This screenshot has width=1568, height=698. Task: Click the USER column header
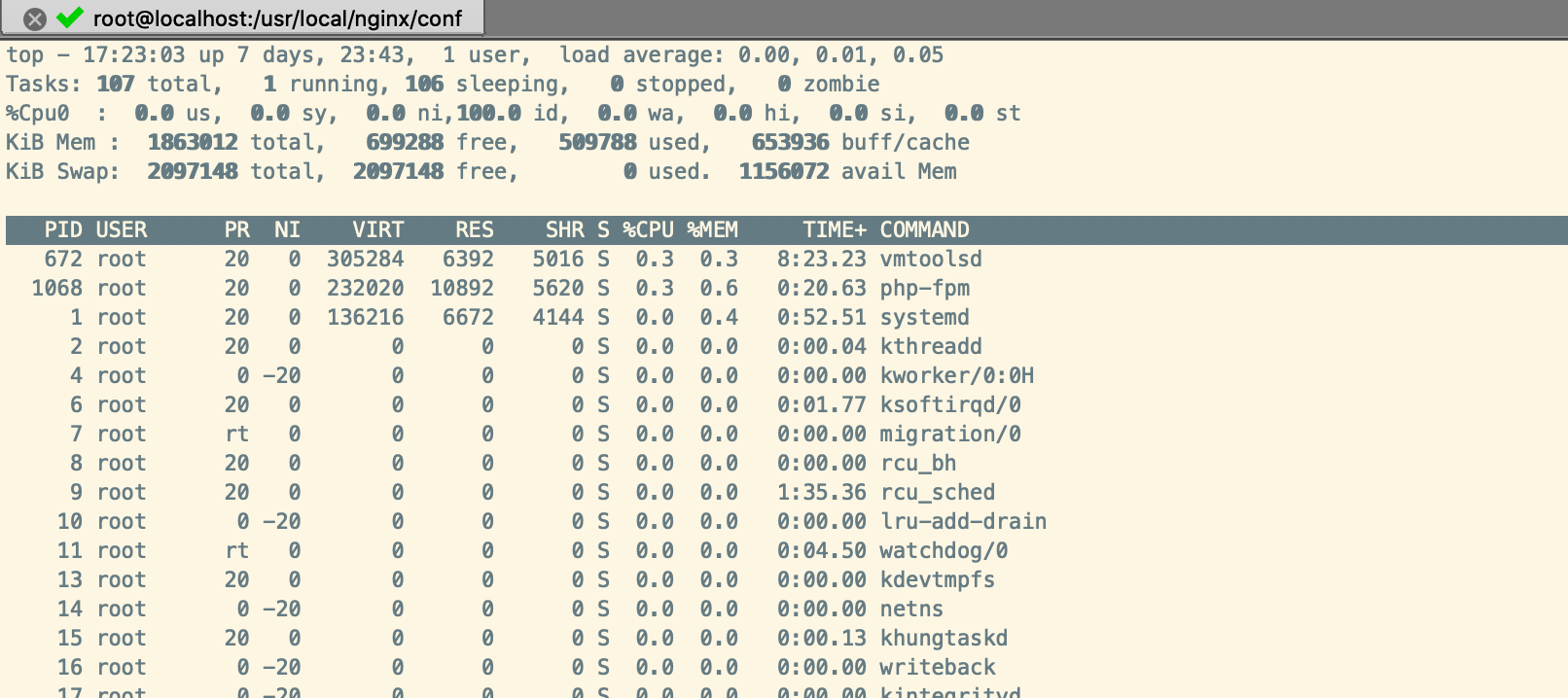click(122, 230)
